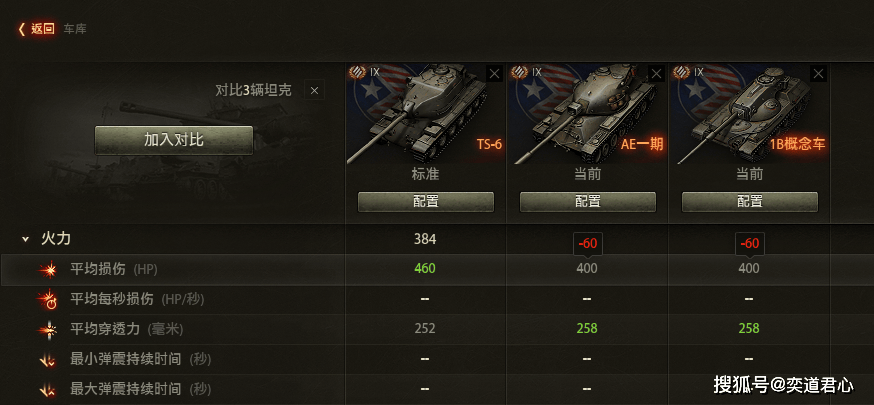Select the AE一期 tank thumbnail

pos(587,114)
